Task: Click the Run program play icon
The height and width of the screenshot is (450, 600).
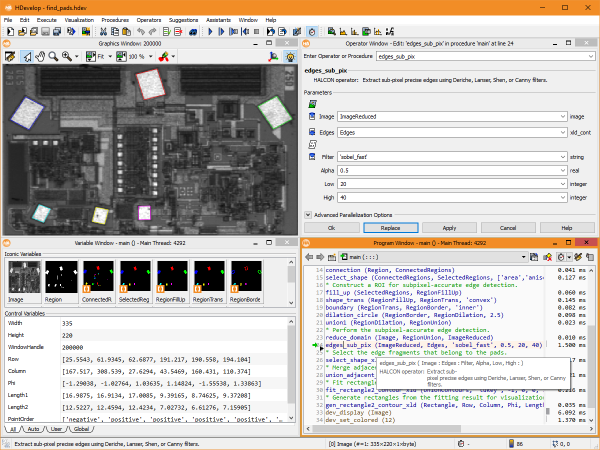Action: click(211, 32)
